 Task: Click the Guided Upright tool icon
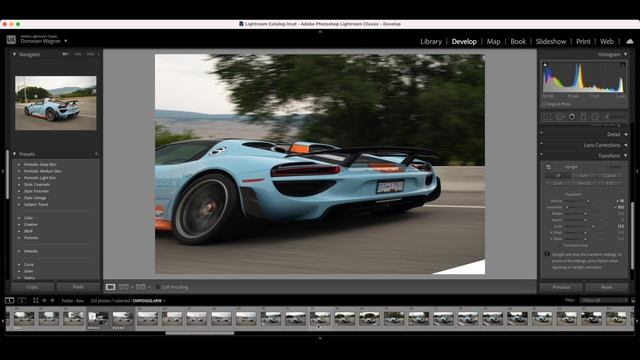[x=548, y=167]
